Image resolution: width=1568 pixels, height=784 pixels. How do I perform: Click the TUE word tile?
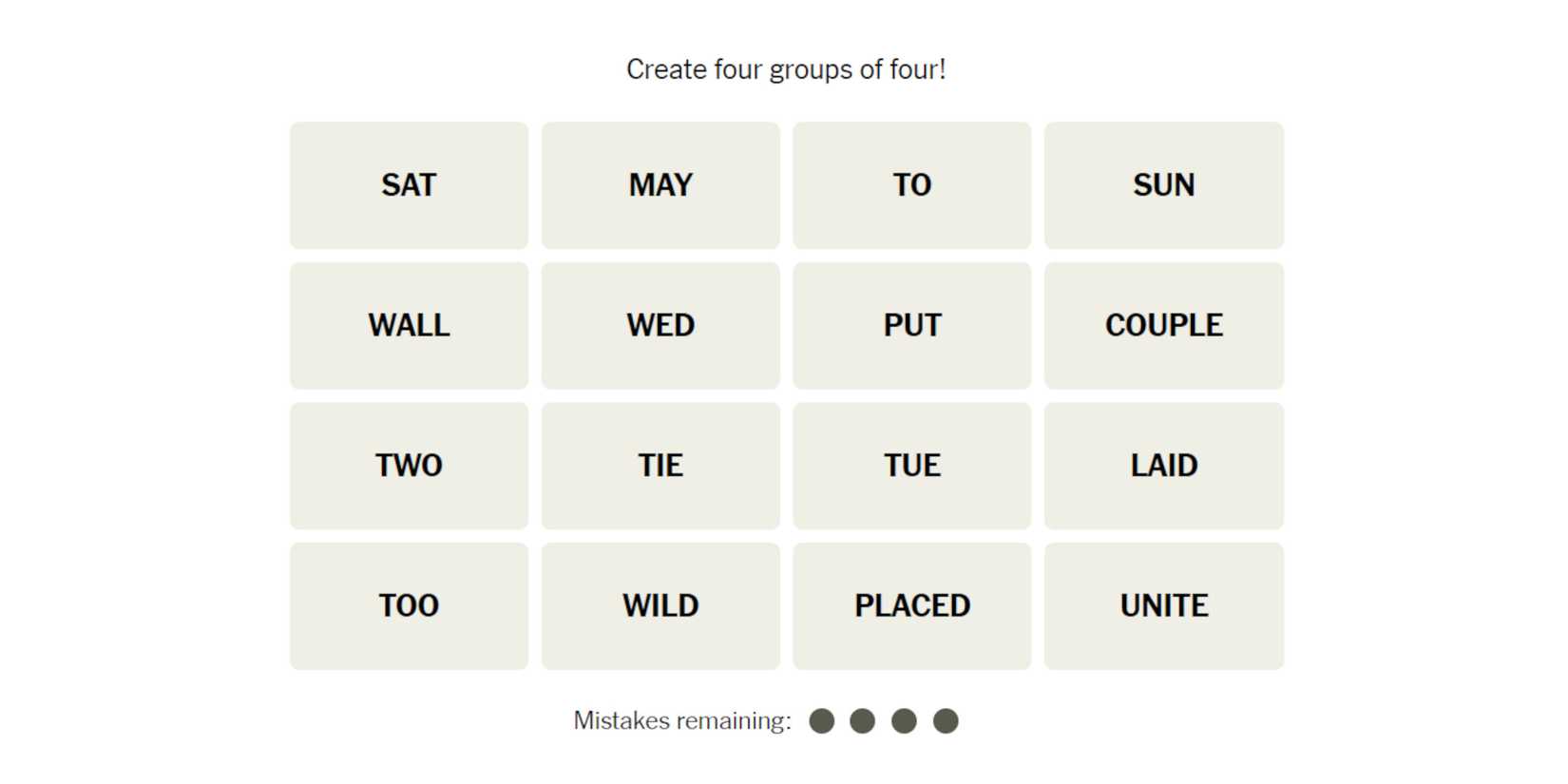(x=911, y=466)
